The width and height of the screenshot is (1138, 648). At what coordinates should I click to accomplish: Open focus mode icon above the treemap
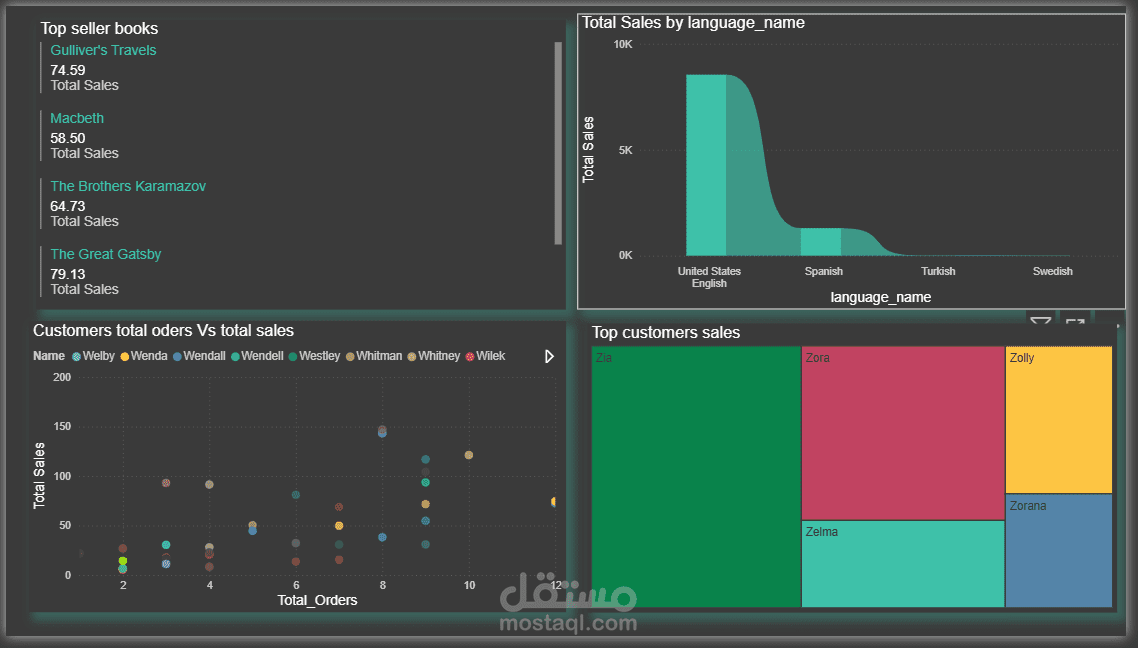click(x=1075, y=321)
